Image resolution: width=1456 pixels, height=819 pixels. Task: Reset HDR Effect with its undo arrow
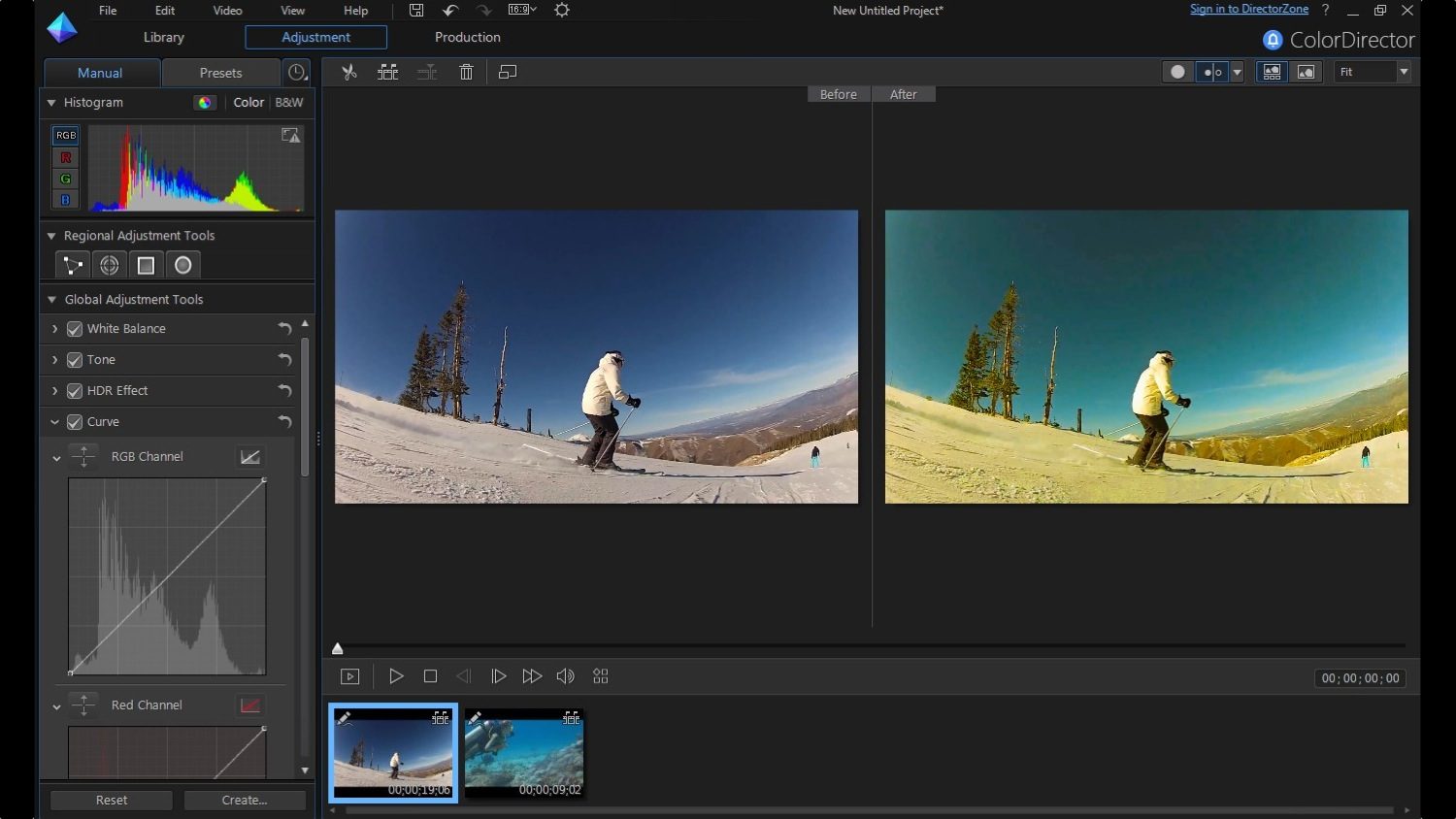284,391
